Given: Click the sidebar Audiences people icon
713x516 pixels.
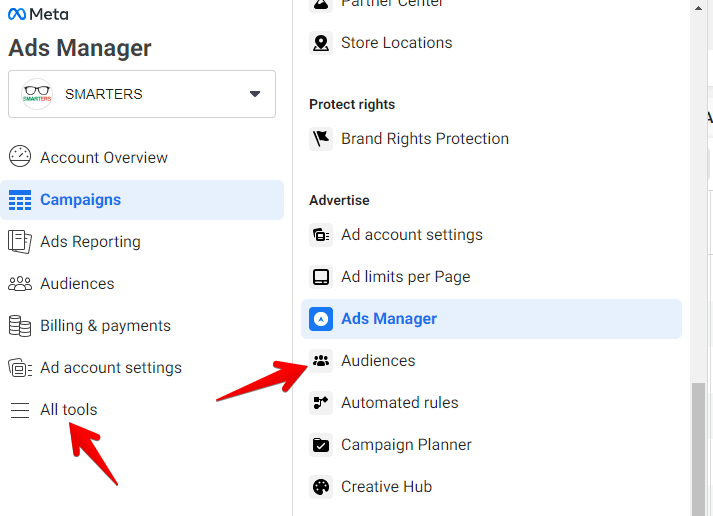Looking at the screenshot, I should tap(20, 284).
